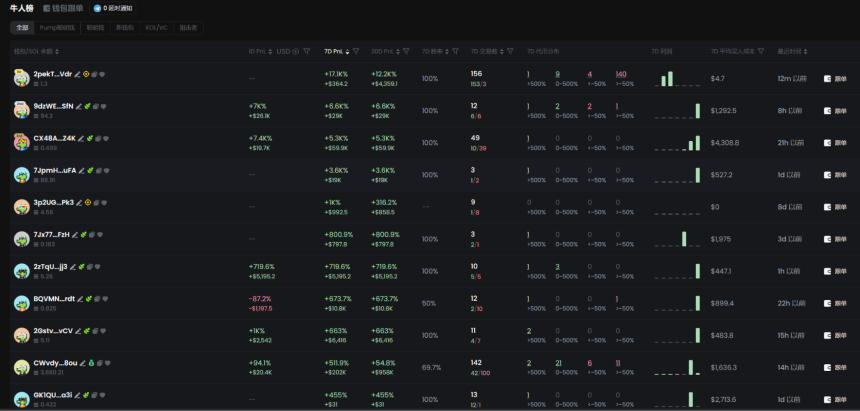Click 跟单 follow button for 9dzWE...SfN
The width and height of the screenshot is (860, 411).
(x=835, y=111)
